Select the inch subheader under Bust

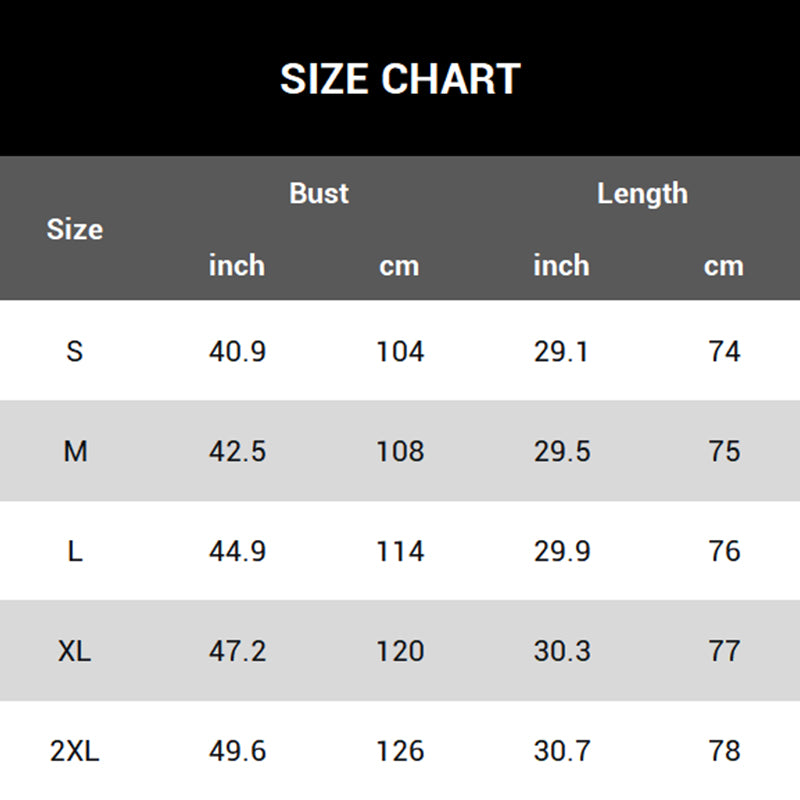(237, 266)
